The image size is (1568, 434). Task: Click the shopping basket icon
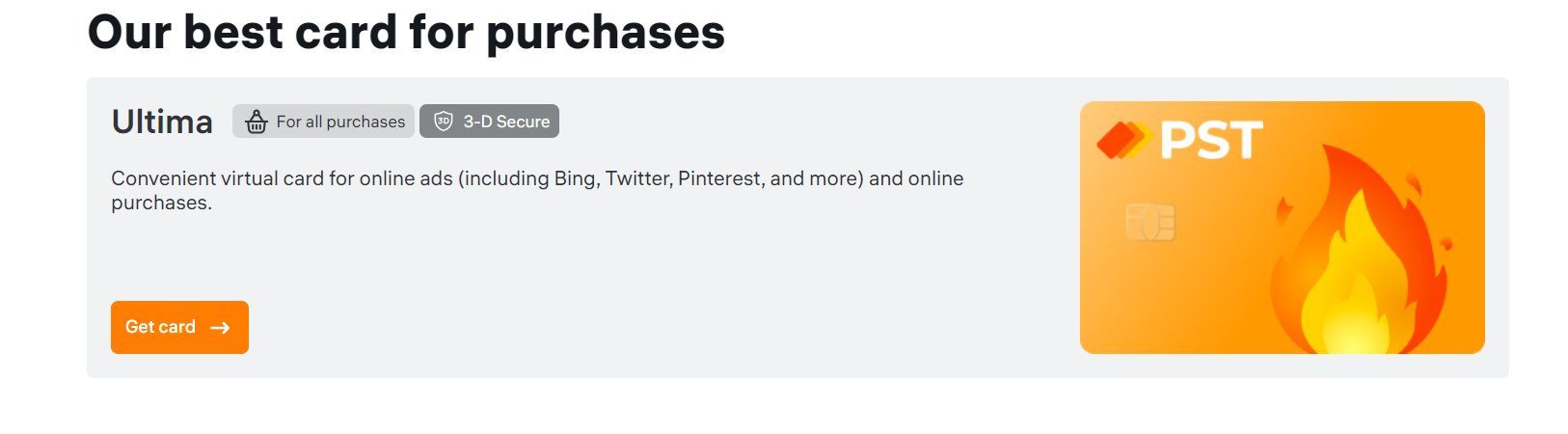256,122
